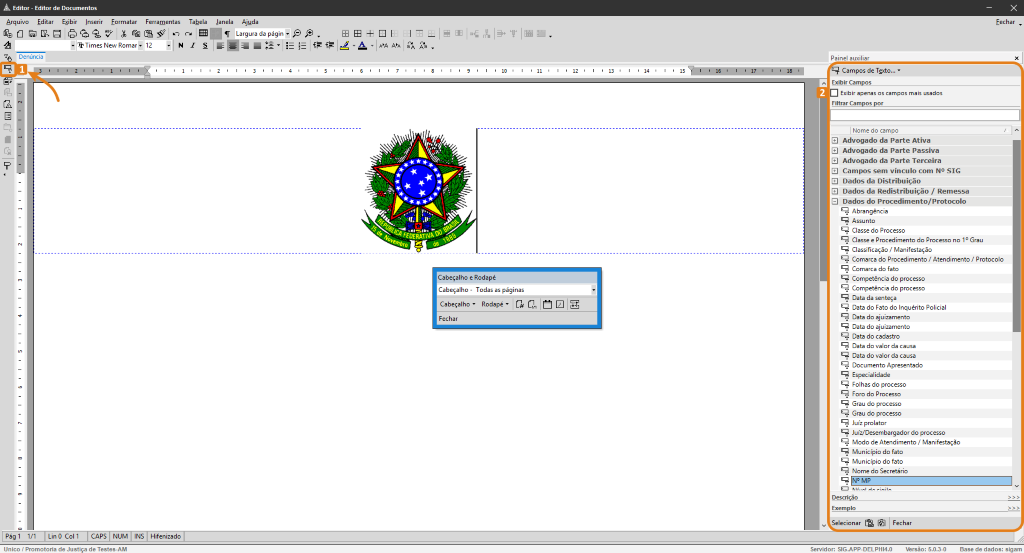Image resolution: width=1024 pixels, height=553 pixels.
Task: Open 'Cabeçalho - Todas as páginas' dropdown
Action: coord(593,290)
